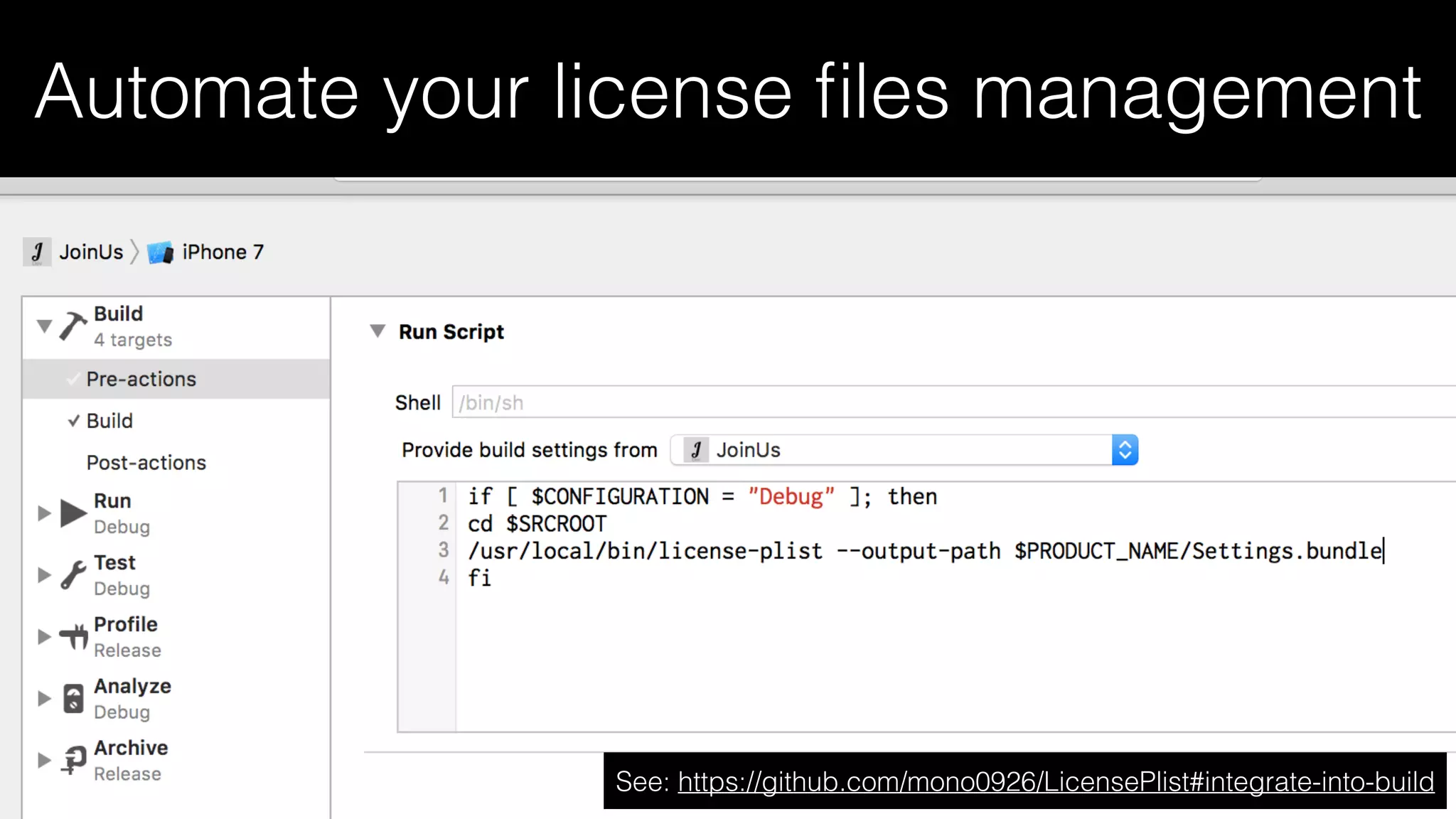
Task: Select the Build step with checkmark
Action: coord(176,421)
